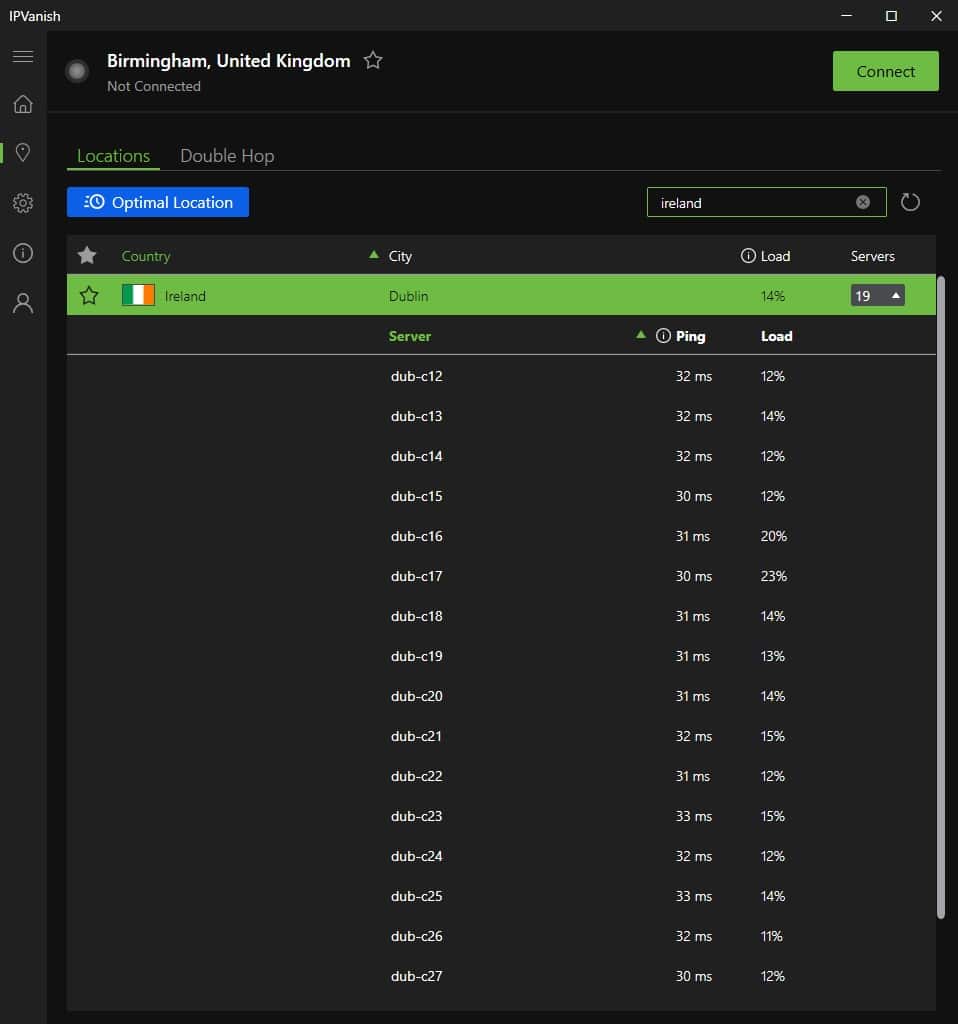The image size is (958, 1024).
Task: Select server dub-c12
Action: (x=501, y=376)
